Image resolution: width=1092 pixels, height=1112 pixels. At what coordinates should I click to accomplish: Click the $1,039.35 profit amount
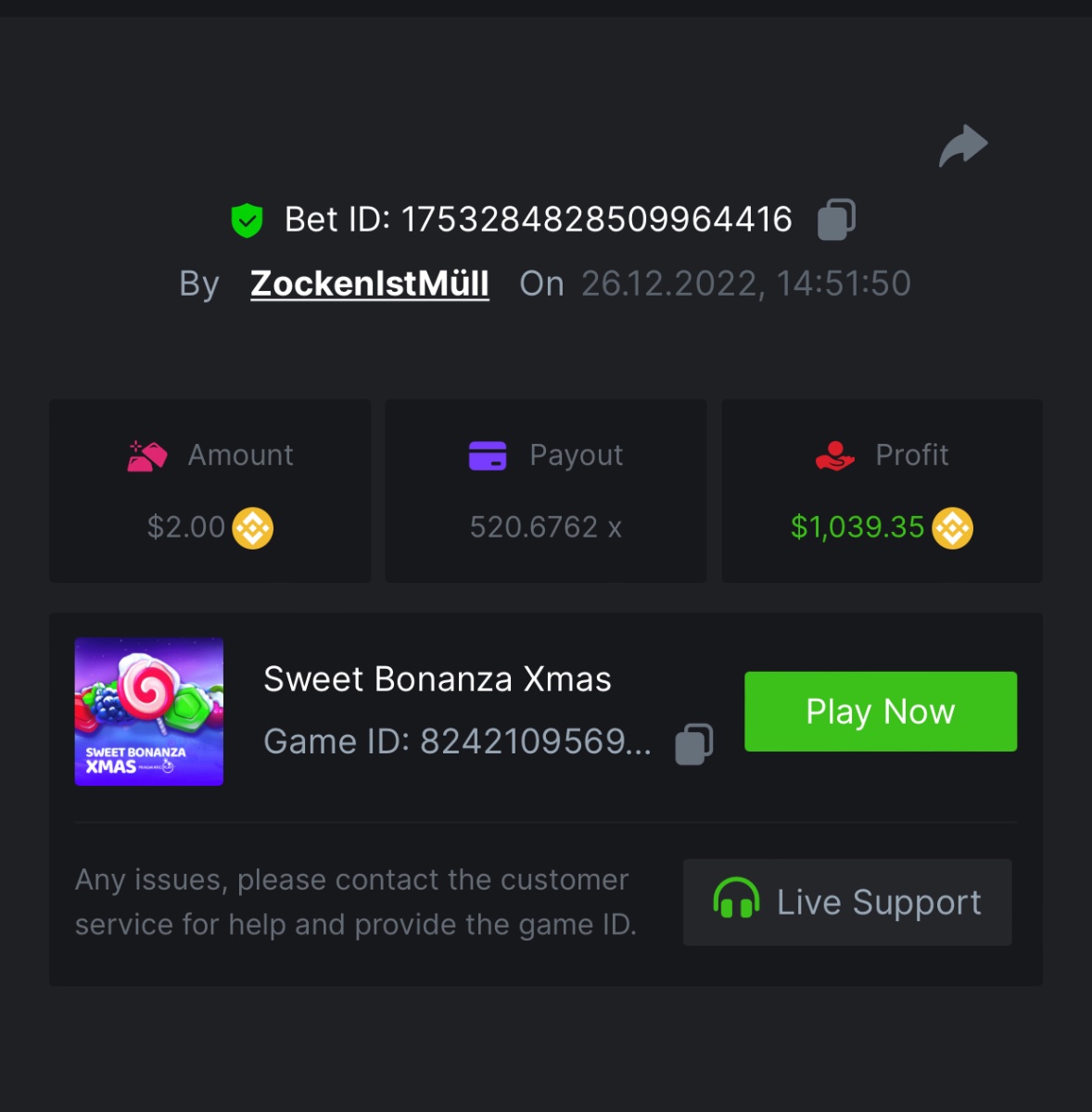[x=857, y=527]
